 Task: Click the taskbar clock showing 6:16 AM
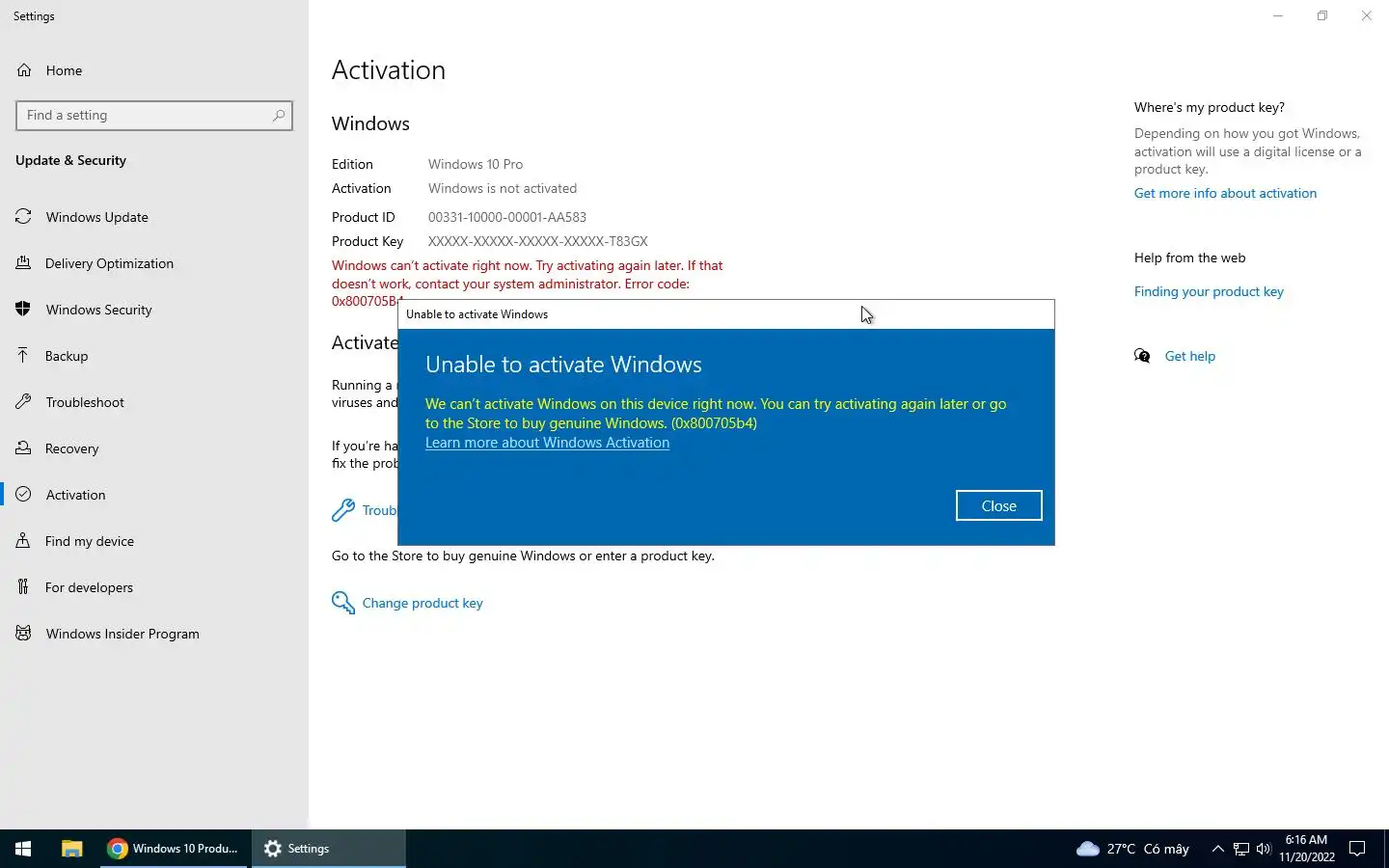(x=1306, y=849)
